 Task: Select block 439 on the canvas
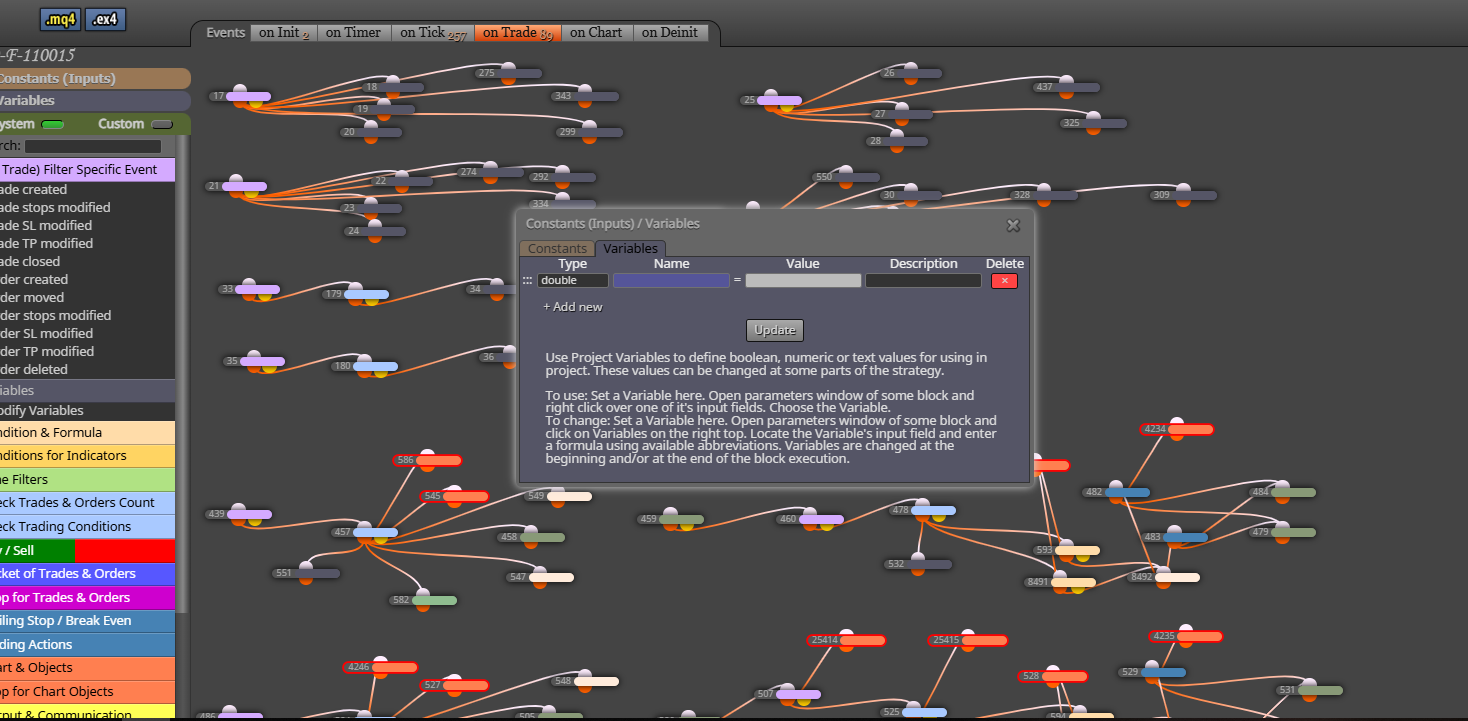pyautogui.click(x=238, y=515)
